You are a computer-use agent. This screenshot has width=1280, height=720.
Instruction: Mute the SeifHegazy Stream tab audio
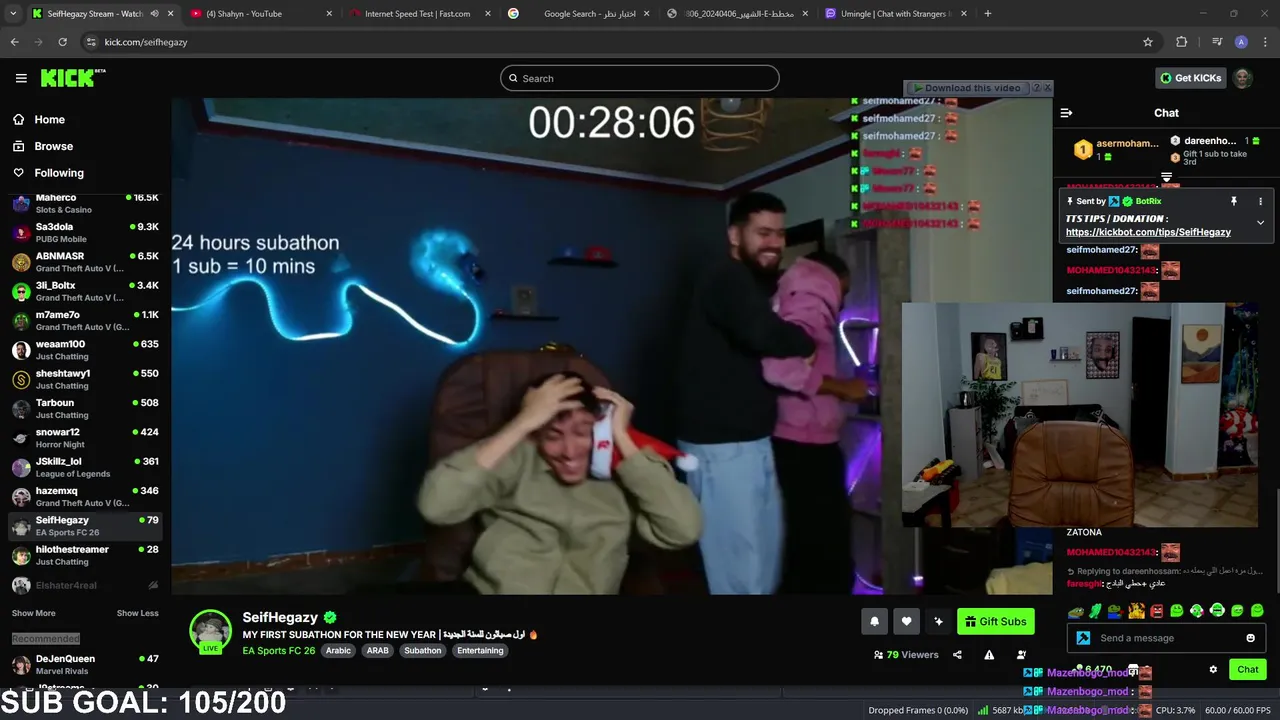click(x=154, y=14)
